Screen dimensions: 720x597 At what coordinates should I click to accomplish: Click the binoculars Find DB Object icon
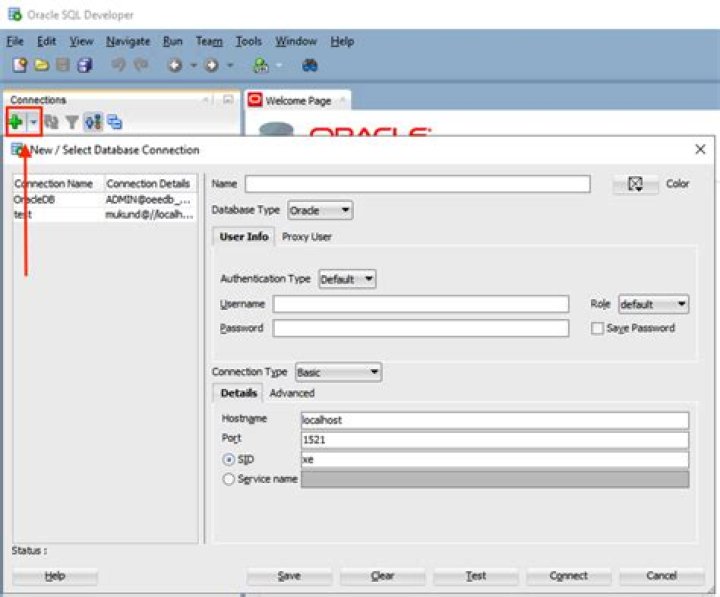(x=310, y=66)
